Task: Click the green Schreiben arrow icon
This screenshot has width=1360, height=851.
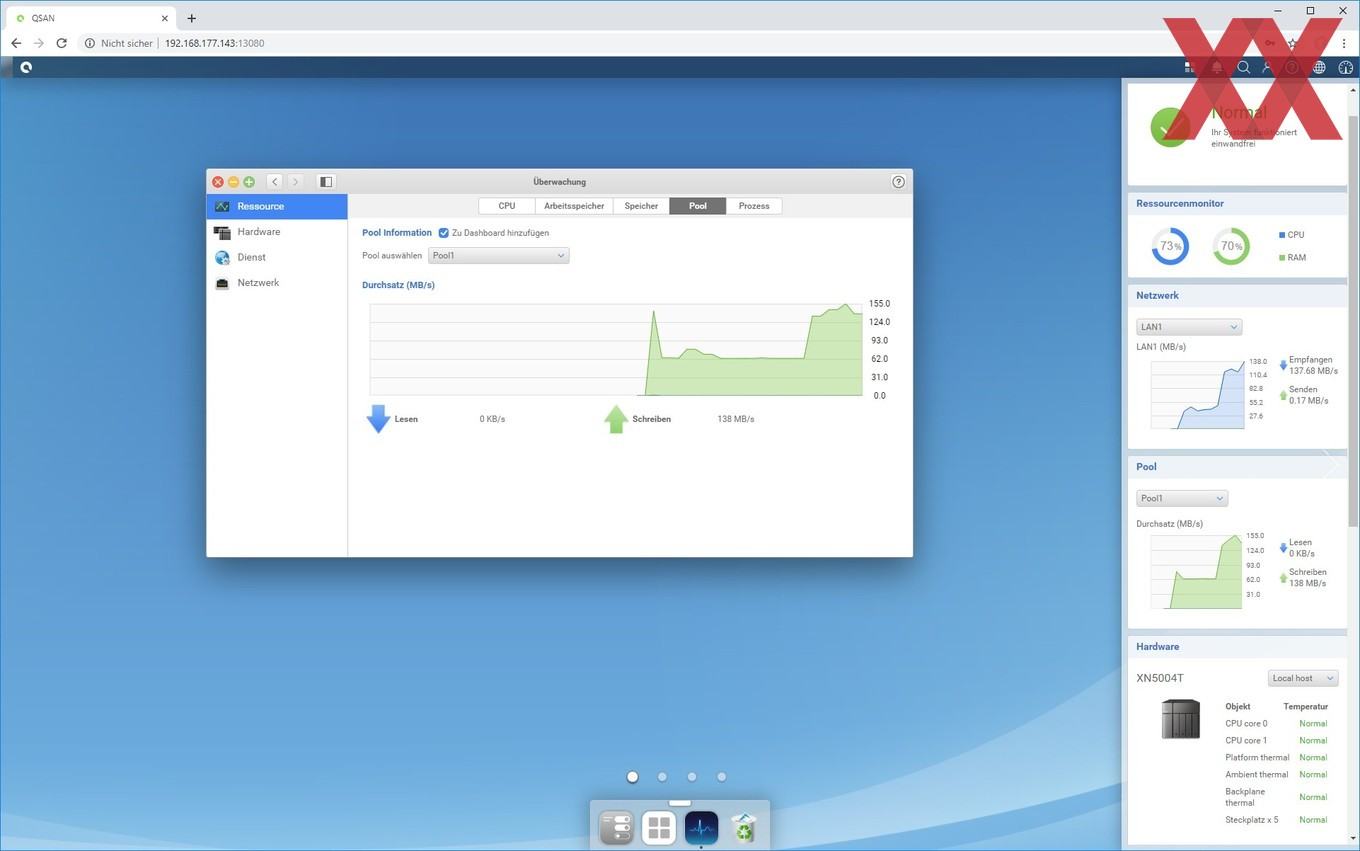Action: click(616, 418)
